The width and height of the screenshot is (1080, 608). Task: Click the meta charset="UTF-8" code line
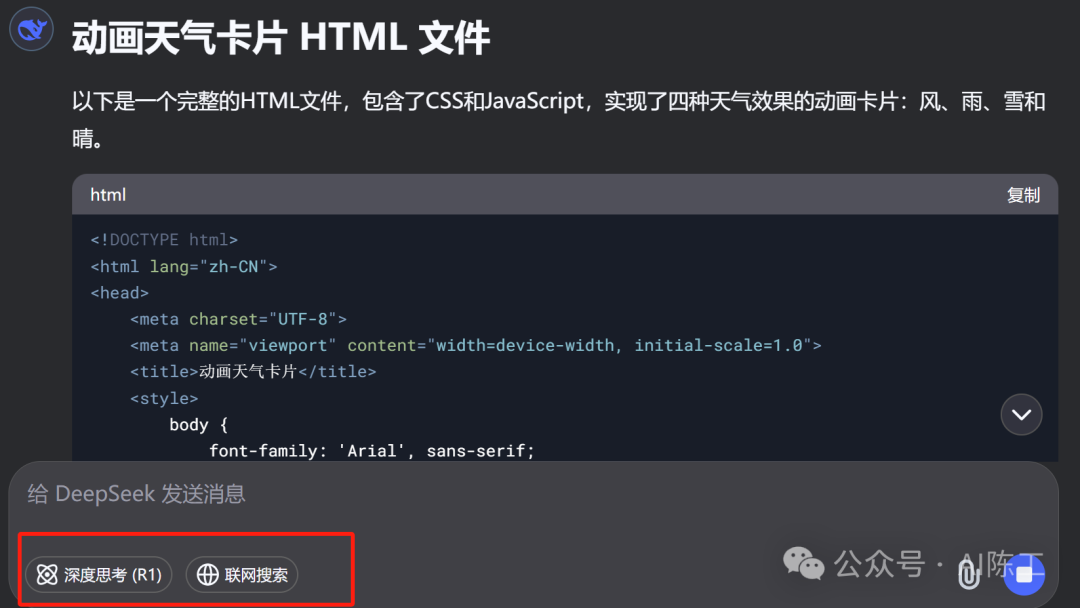click(238, 319)
